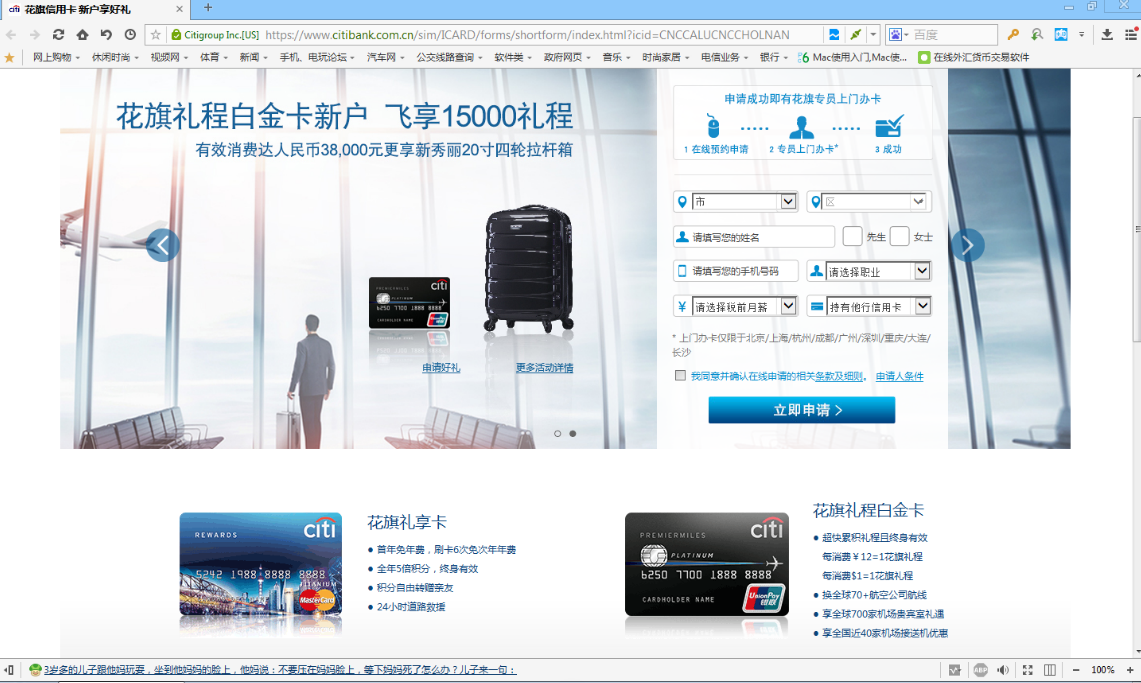1141x683 pixels.
Task: Click the 立即申请 apply button
Action: (x=802, y=410)
